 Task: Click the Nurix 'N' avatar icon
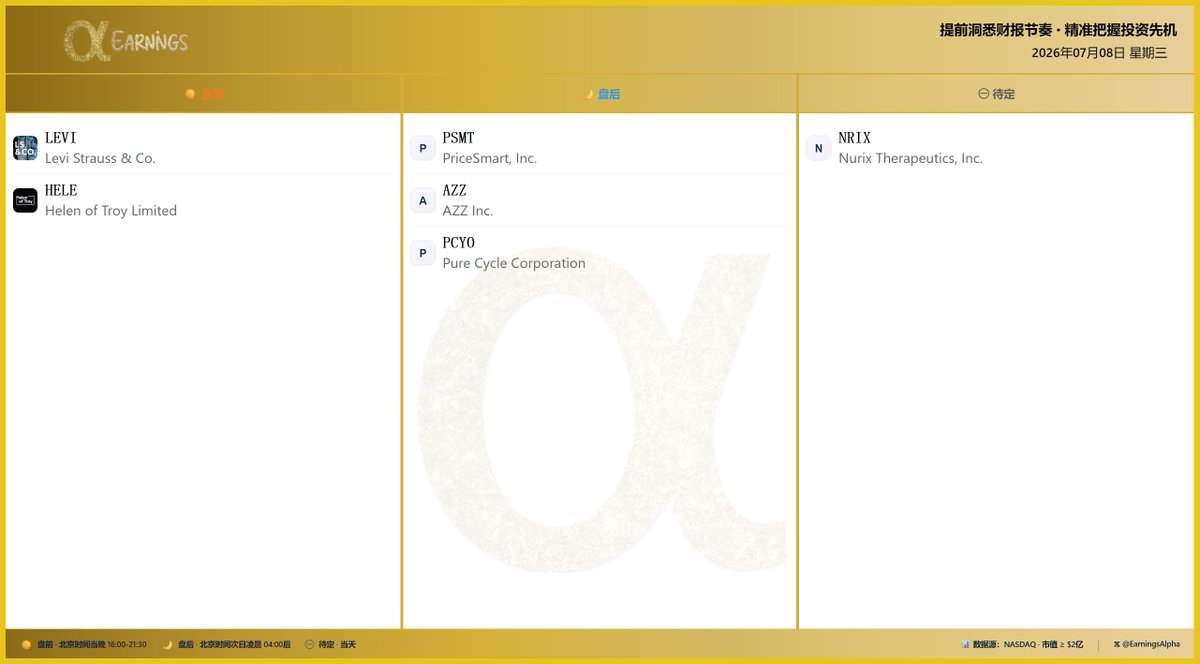coord(819,148)
